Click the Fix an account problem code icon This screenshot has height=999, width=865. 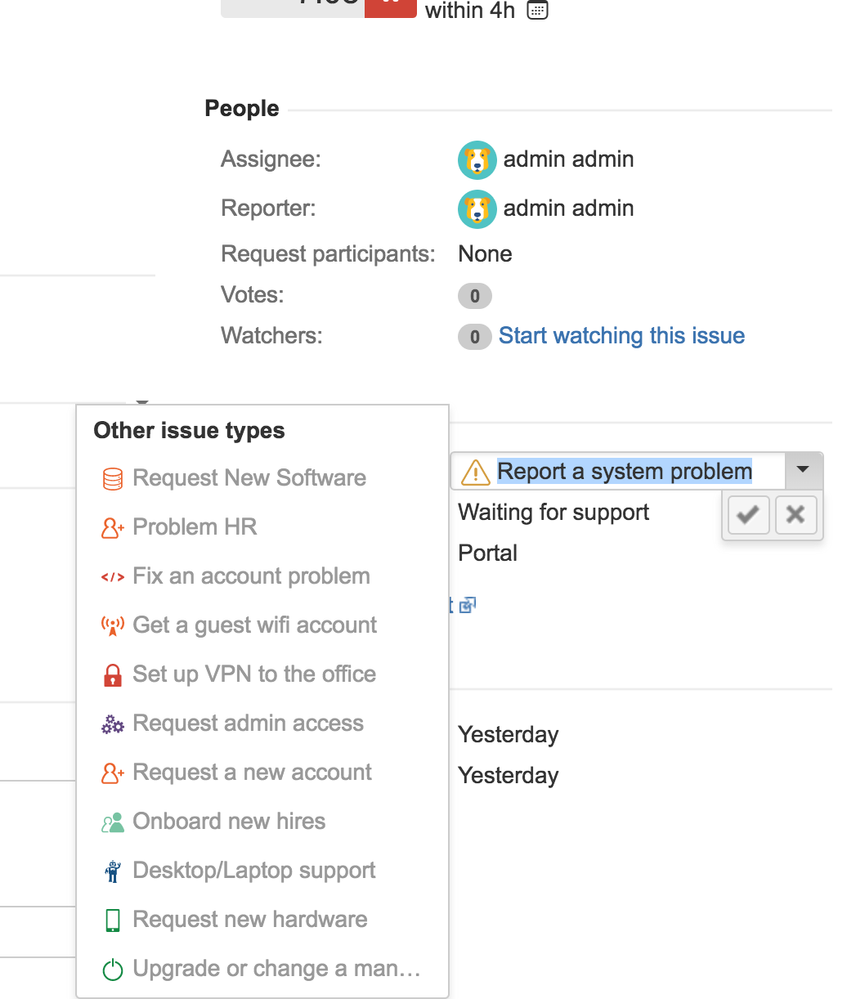coord(113,577)
